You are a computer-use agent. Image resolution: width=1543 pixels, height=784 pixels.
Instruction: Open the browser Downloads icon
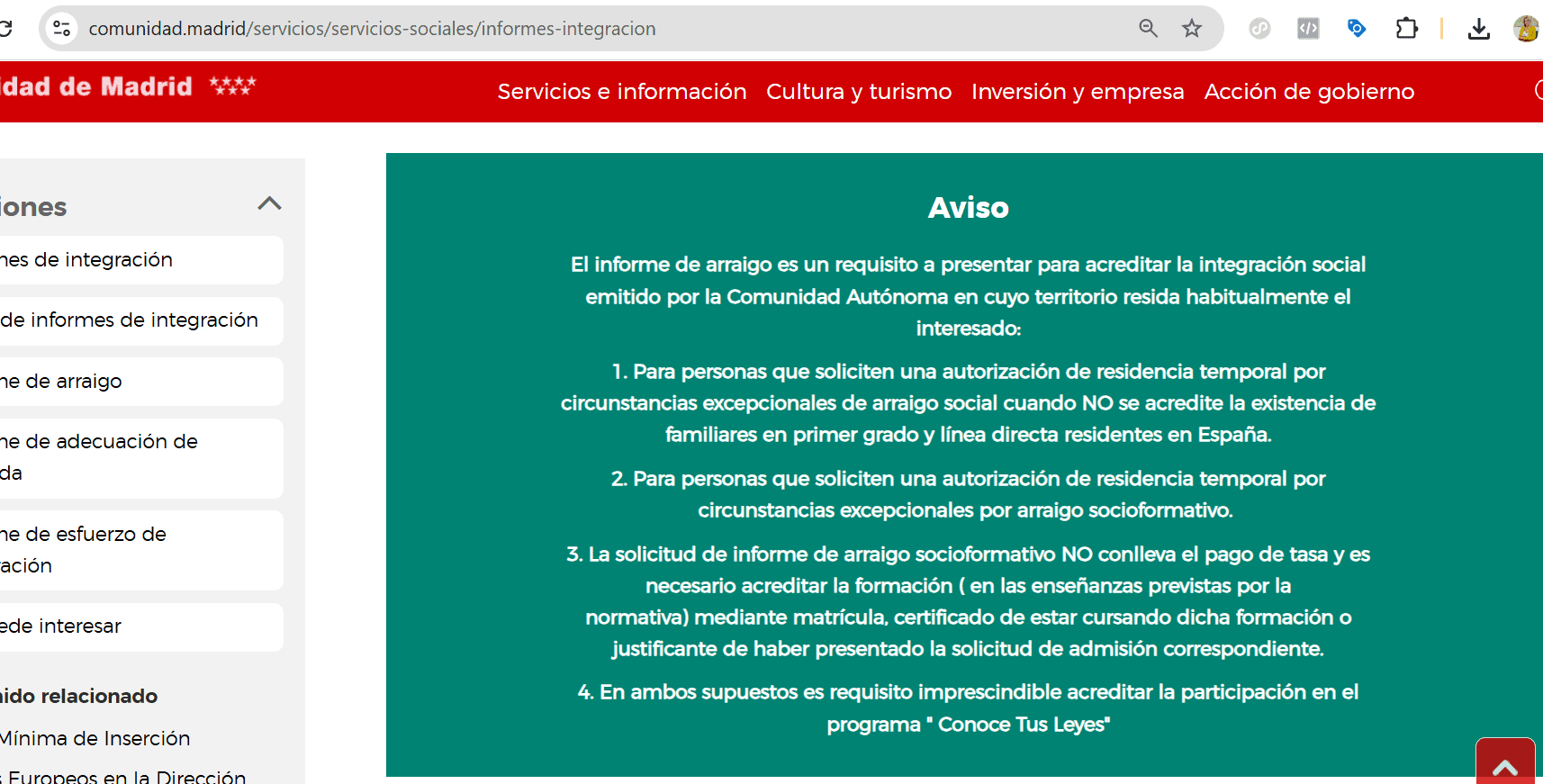(x=1478, y=29)
